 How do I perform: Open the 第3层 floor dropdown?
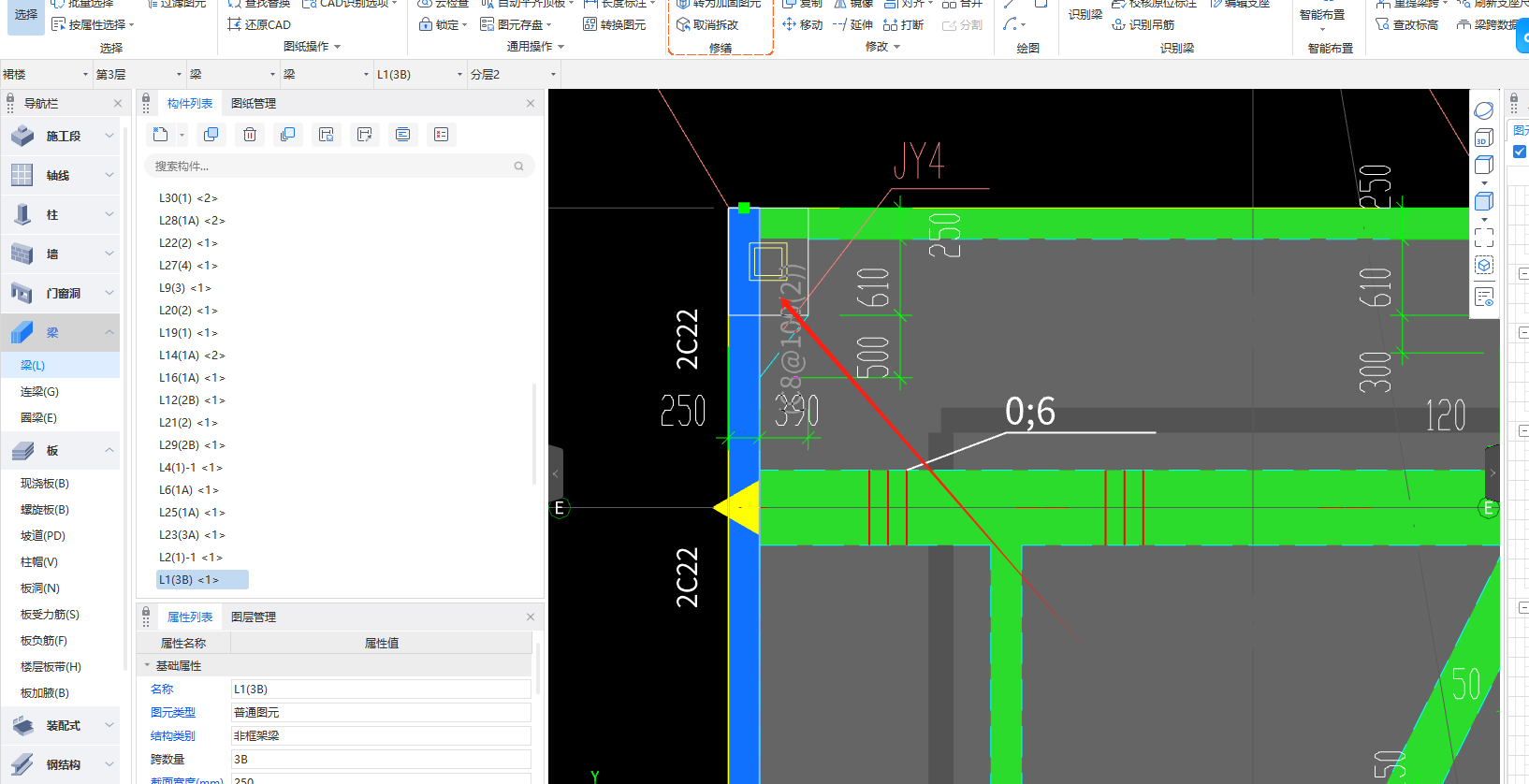click(x=139, y=74)
